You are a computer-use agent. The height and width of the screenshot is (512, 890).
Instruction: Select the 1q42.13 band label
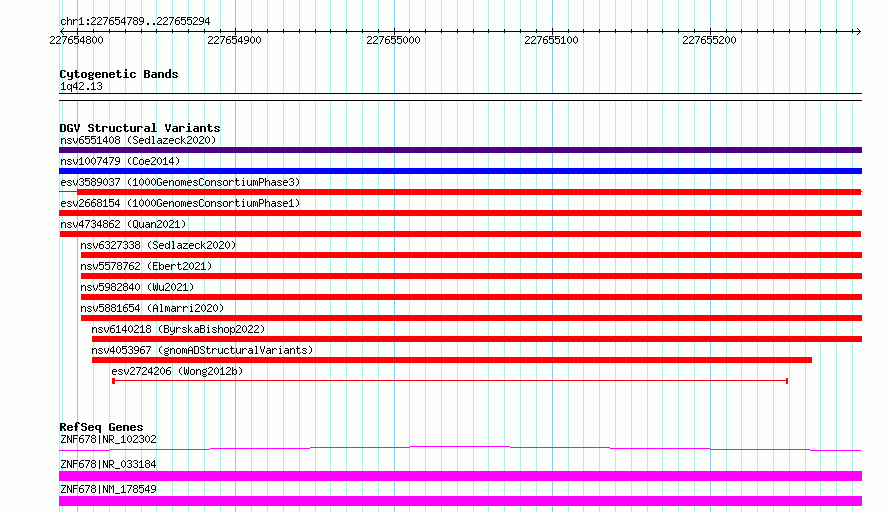click(81, 86)
